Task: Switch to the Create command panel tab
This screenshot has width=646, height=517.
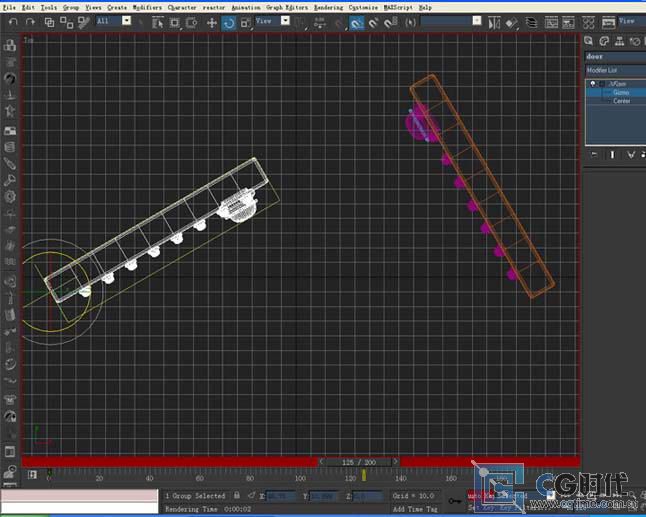Action: point(588,41)
